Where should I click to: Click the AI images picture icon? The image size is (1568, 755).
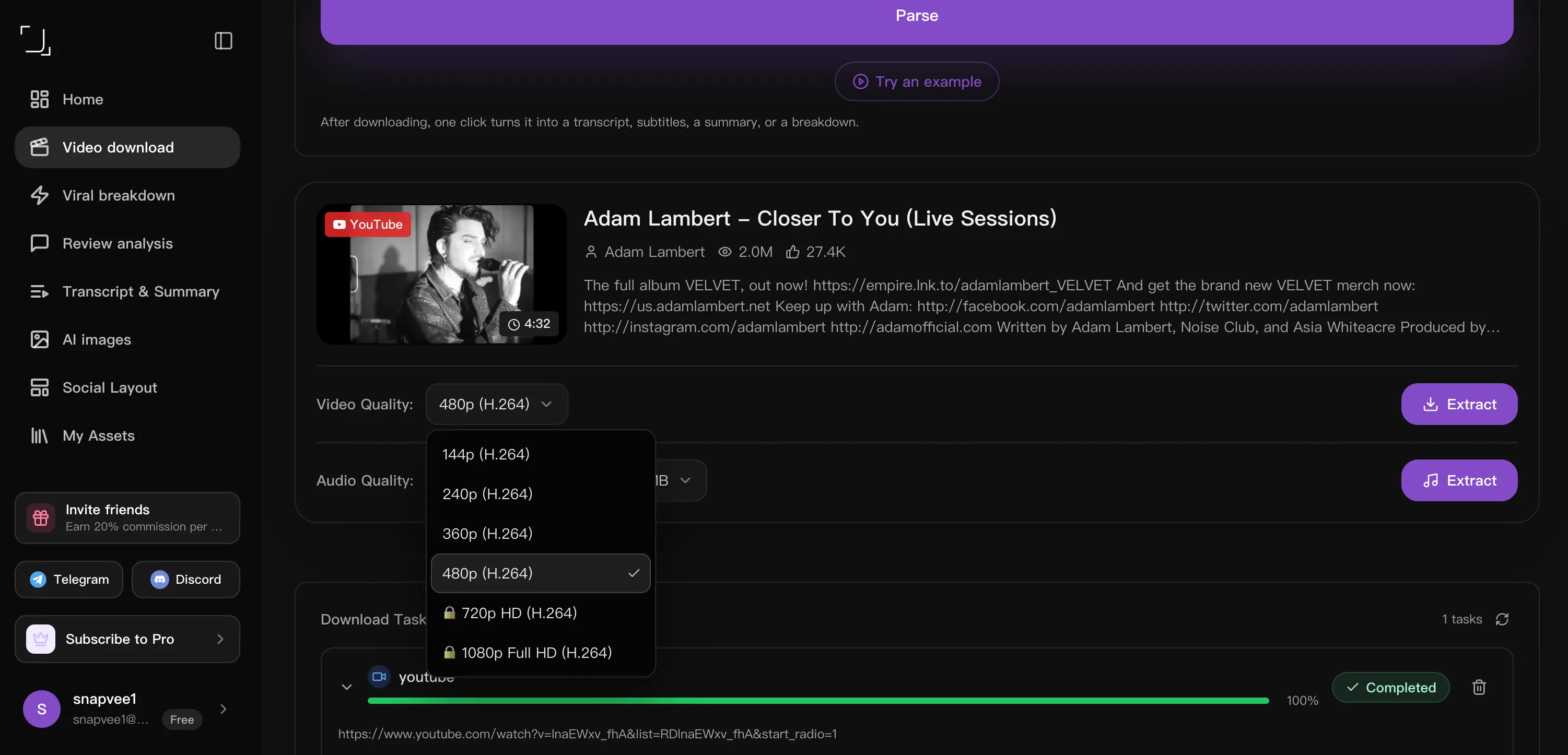point(40,339)
